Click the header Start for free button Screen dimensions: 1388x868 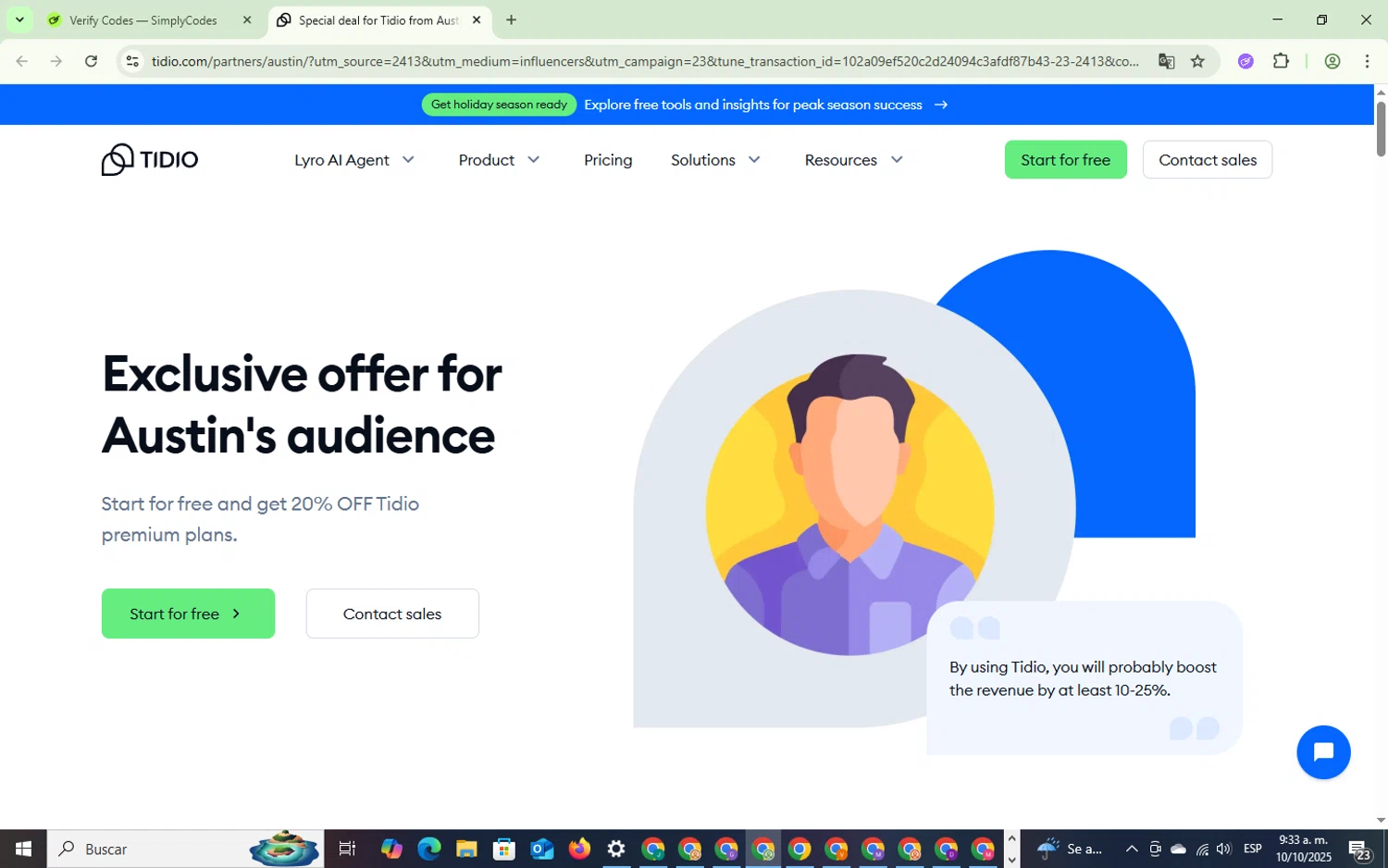(1065, 159)
